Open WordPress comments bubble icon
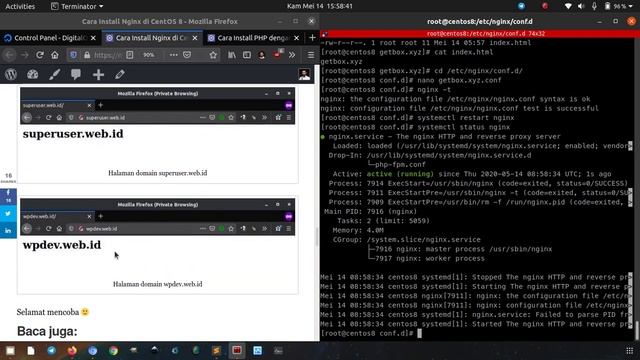The image size is (640, 360). [76, 74]
